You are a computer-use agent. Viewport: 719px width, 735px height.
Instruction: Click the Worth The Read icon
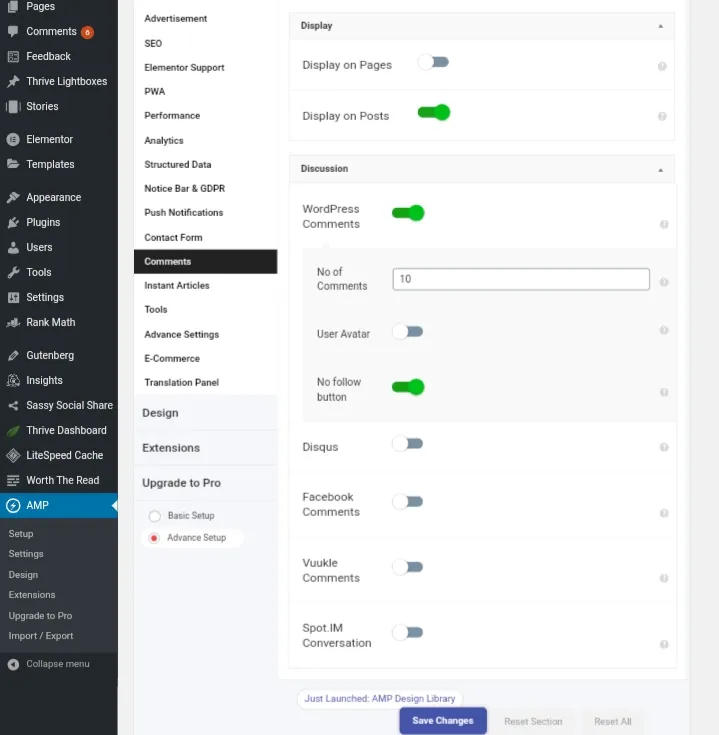[x=13, y=480]
